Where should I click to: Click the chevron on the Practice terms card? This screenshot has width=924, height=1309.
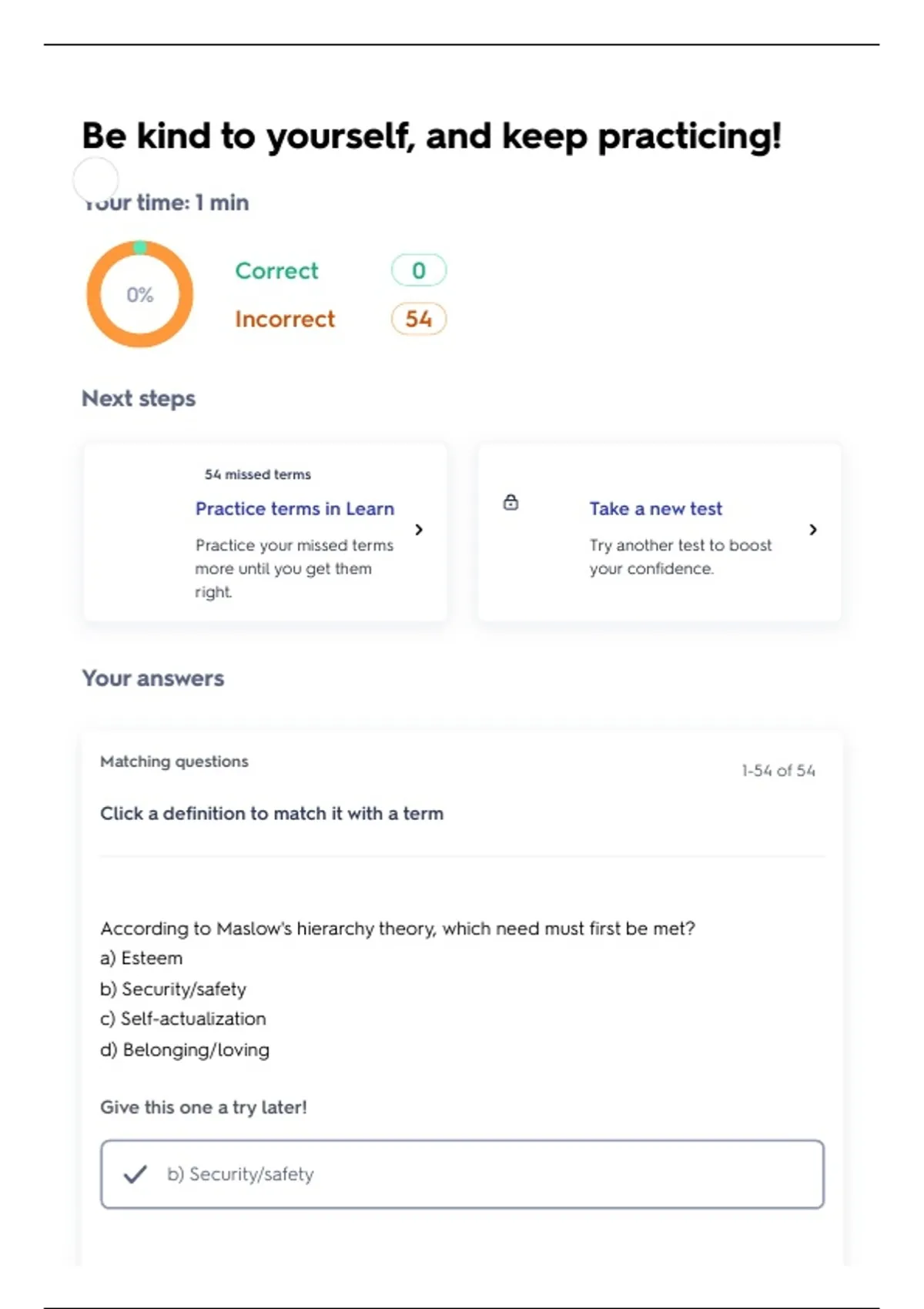point(419,530)
